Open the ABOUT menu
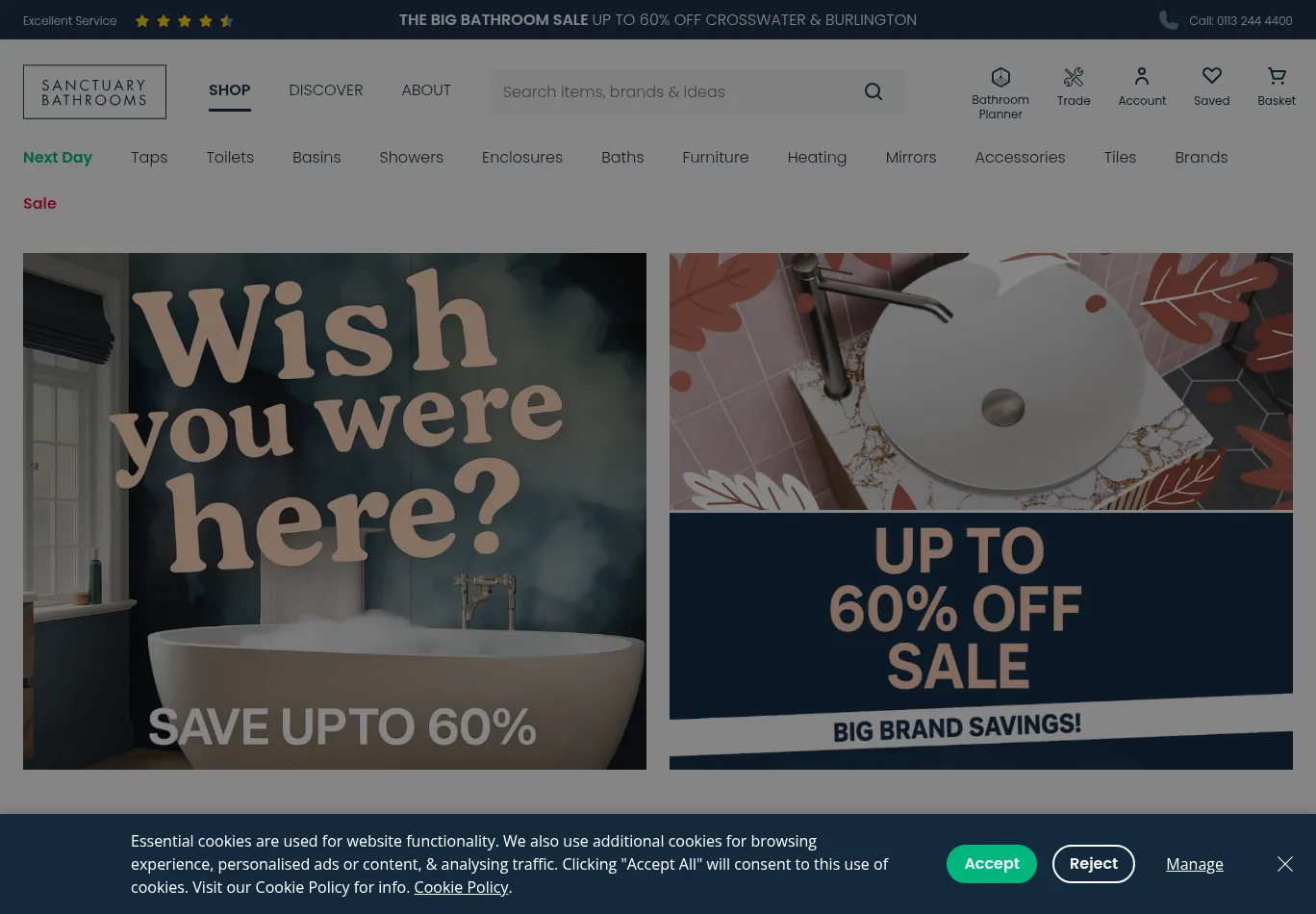The height and width of the screenshot is (914, 1316). tap(426, 90)
